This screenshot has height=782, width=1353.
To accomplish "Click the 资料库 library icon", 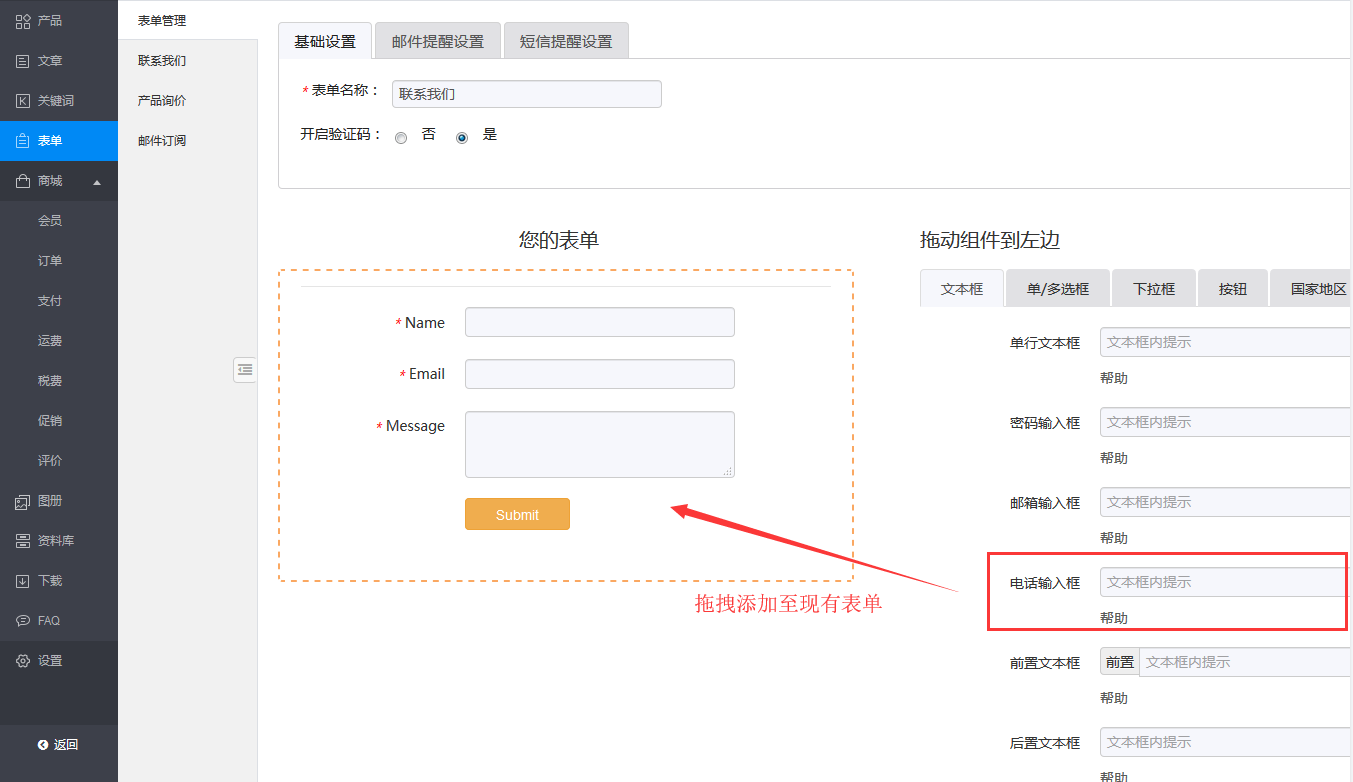I will 22,541.
